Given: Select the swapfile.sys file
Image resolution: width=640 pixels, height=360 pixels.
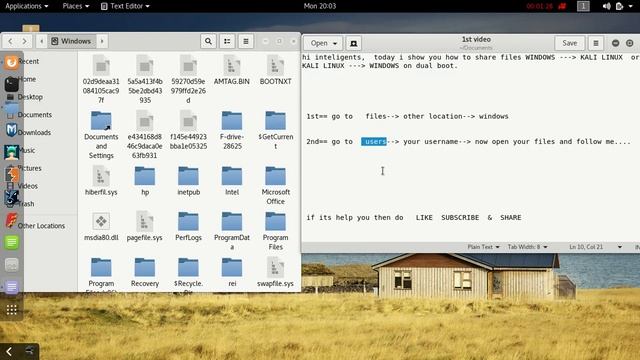Looking at the screenshot, I should point(276,272).
